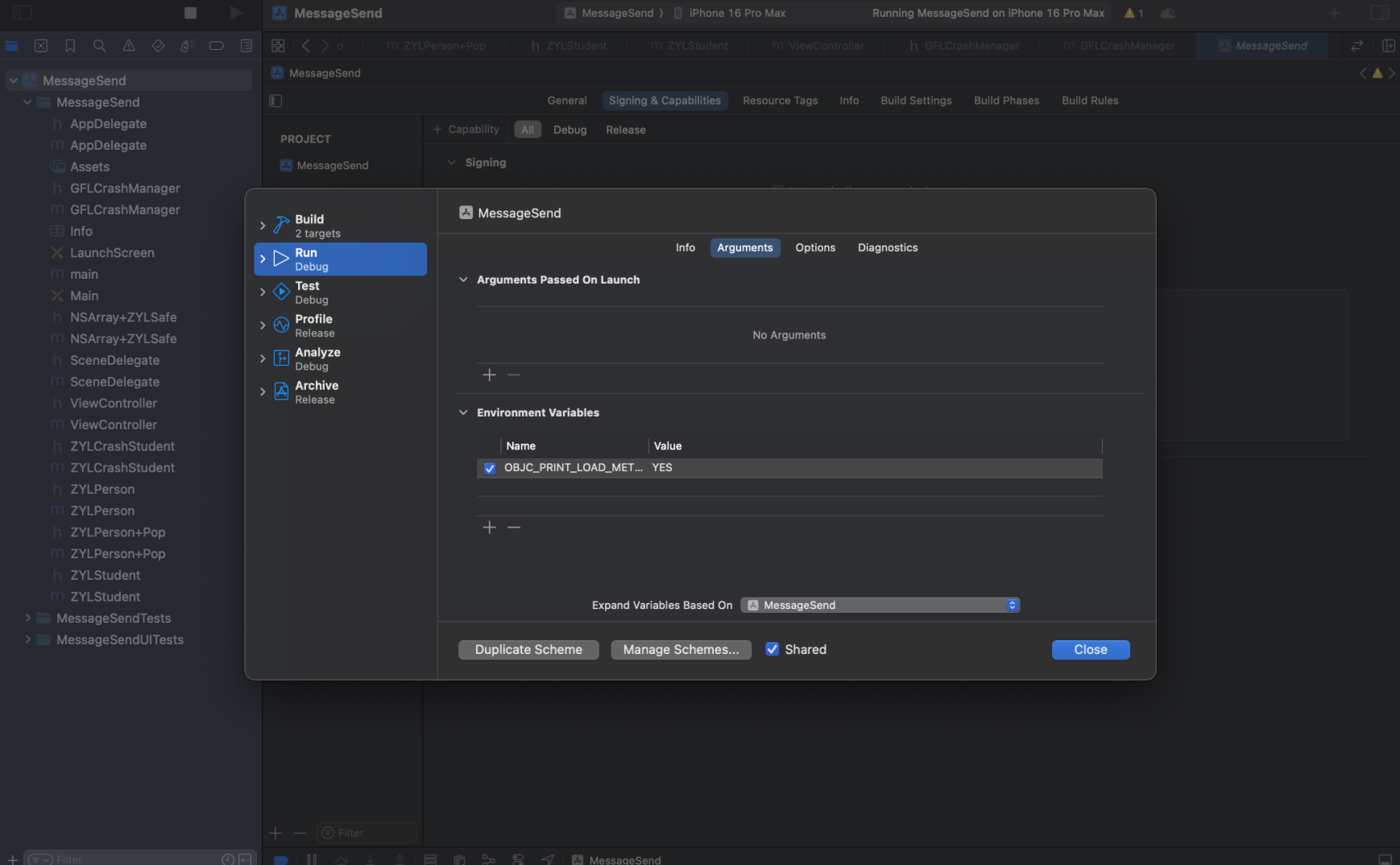Open the Test navigator diamond icon
The image size is (1400, 865).
(158, 46)
